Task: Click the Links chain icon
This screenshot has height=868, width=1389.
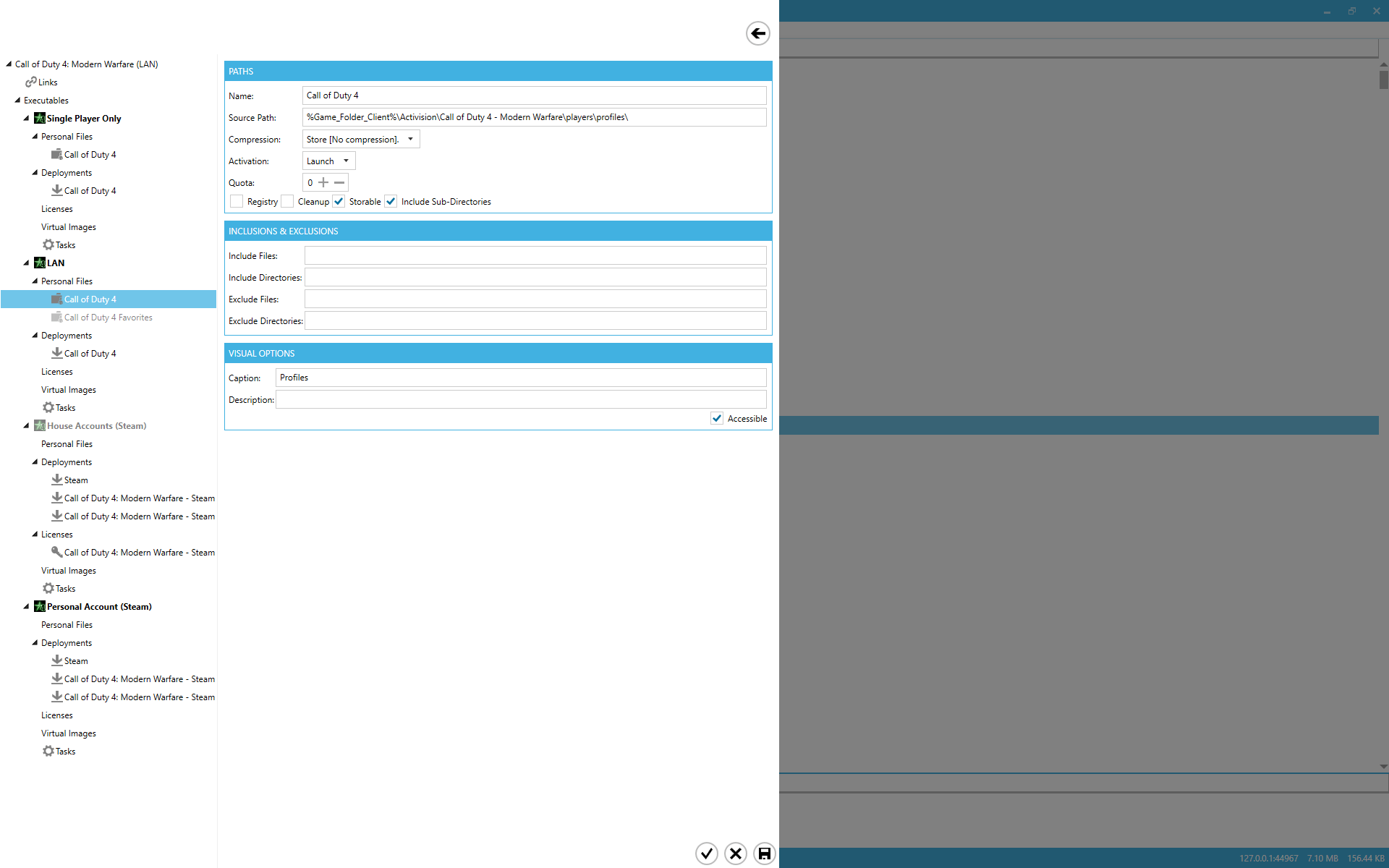Action: (x=31, y=82)
